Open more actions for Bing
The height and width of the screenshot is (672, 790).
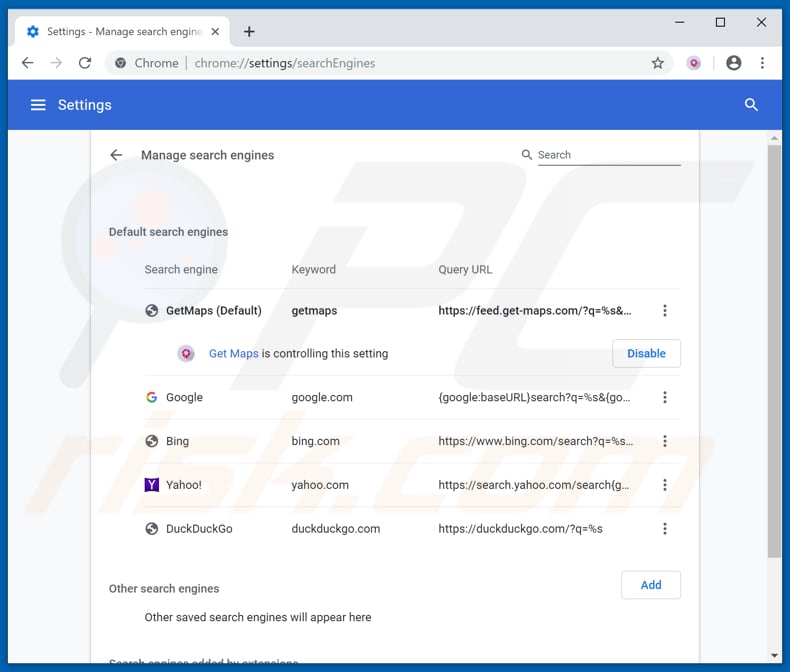[665, 441]
